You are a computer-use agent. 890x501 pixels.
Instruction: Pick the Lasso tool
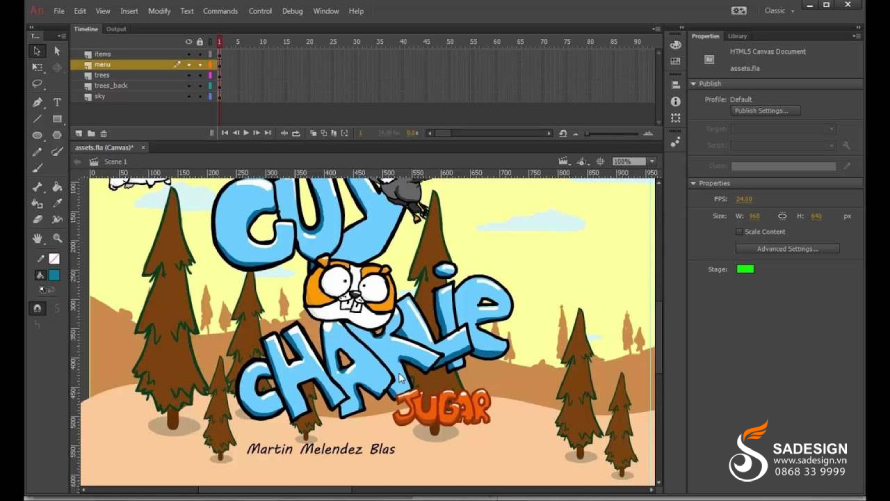[37, 84]
